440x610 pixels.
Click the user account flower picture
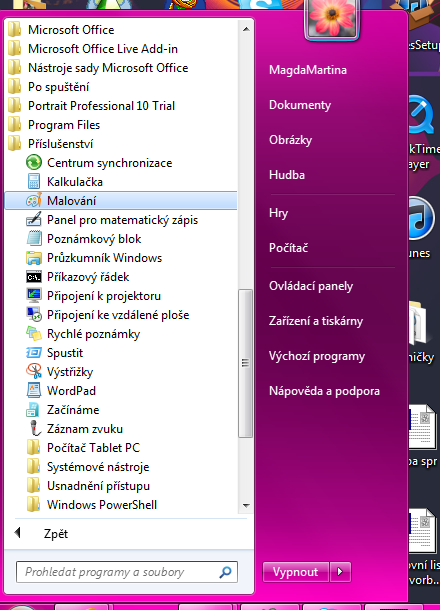pyautogui.click(x=332, y=18)
